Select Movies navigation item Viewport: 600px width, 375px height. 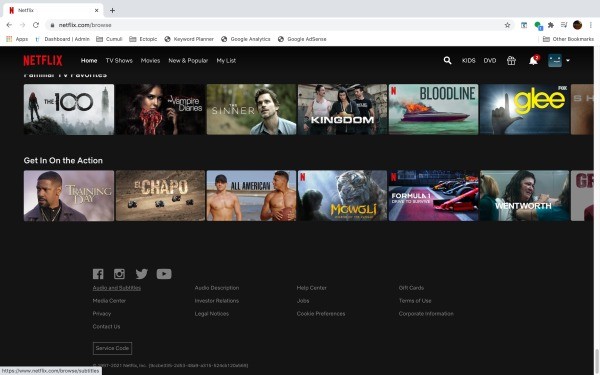[150, 60]
